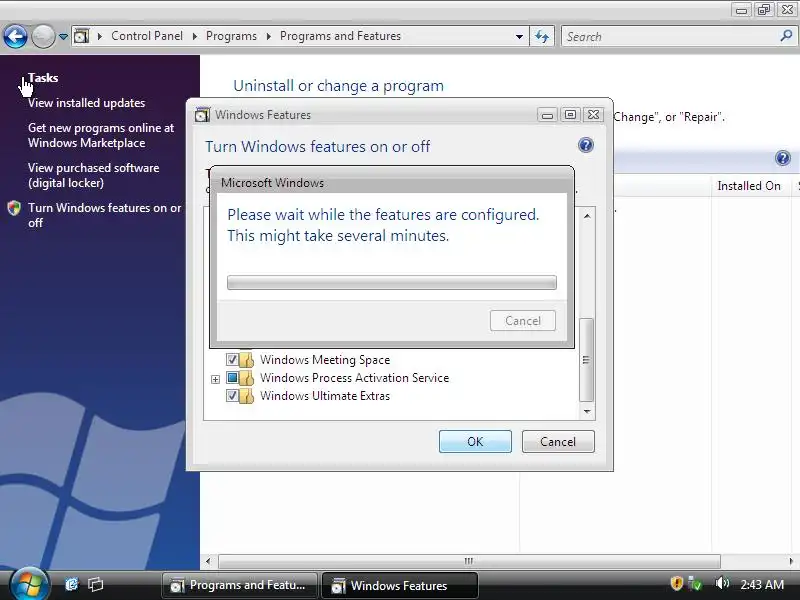800x600 pixels.
Task: Open the Windows Start orb
Action: click(29, 584)
